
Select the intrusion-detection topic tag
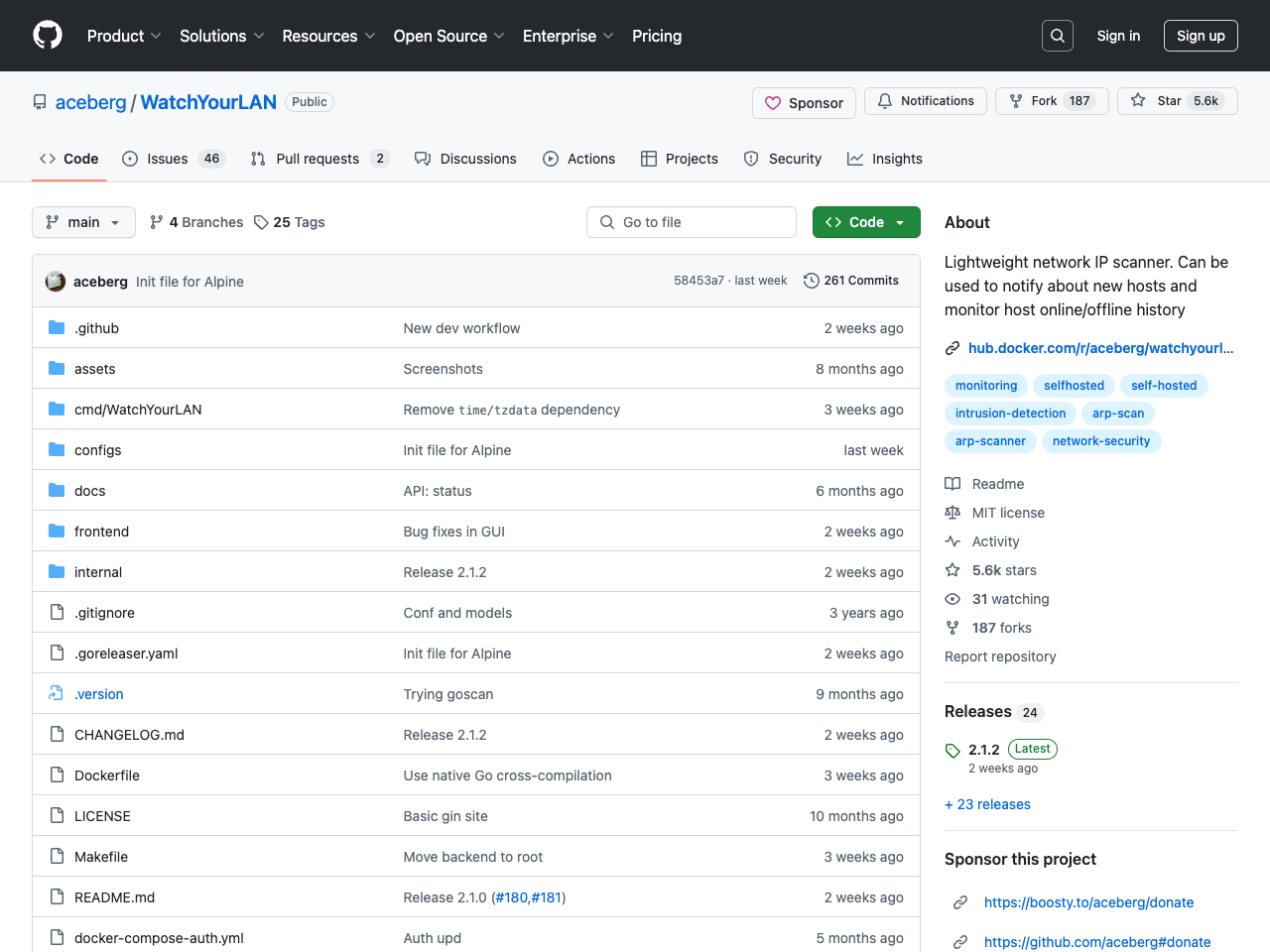coord(1010,414)
